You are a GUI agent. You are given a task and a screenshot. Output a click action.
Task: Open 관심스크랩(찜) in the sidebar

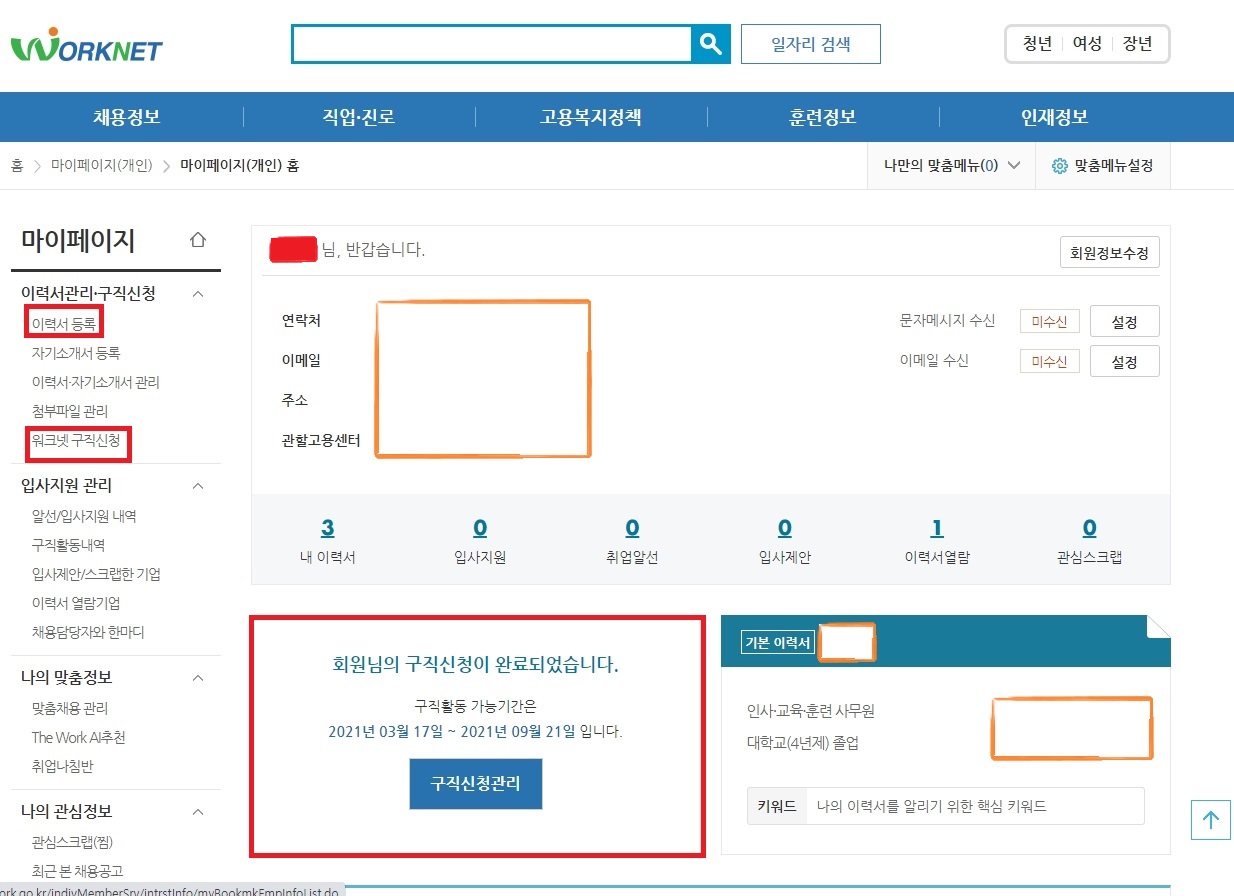72,842
